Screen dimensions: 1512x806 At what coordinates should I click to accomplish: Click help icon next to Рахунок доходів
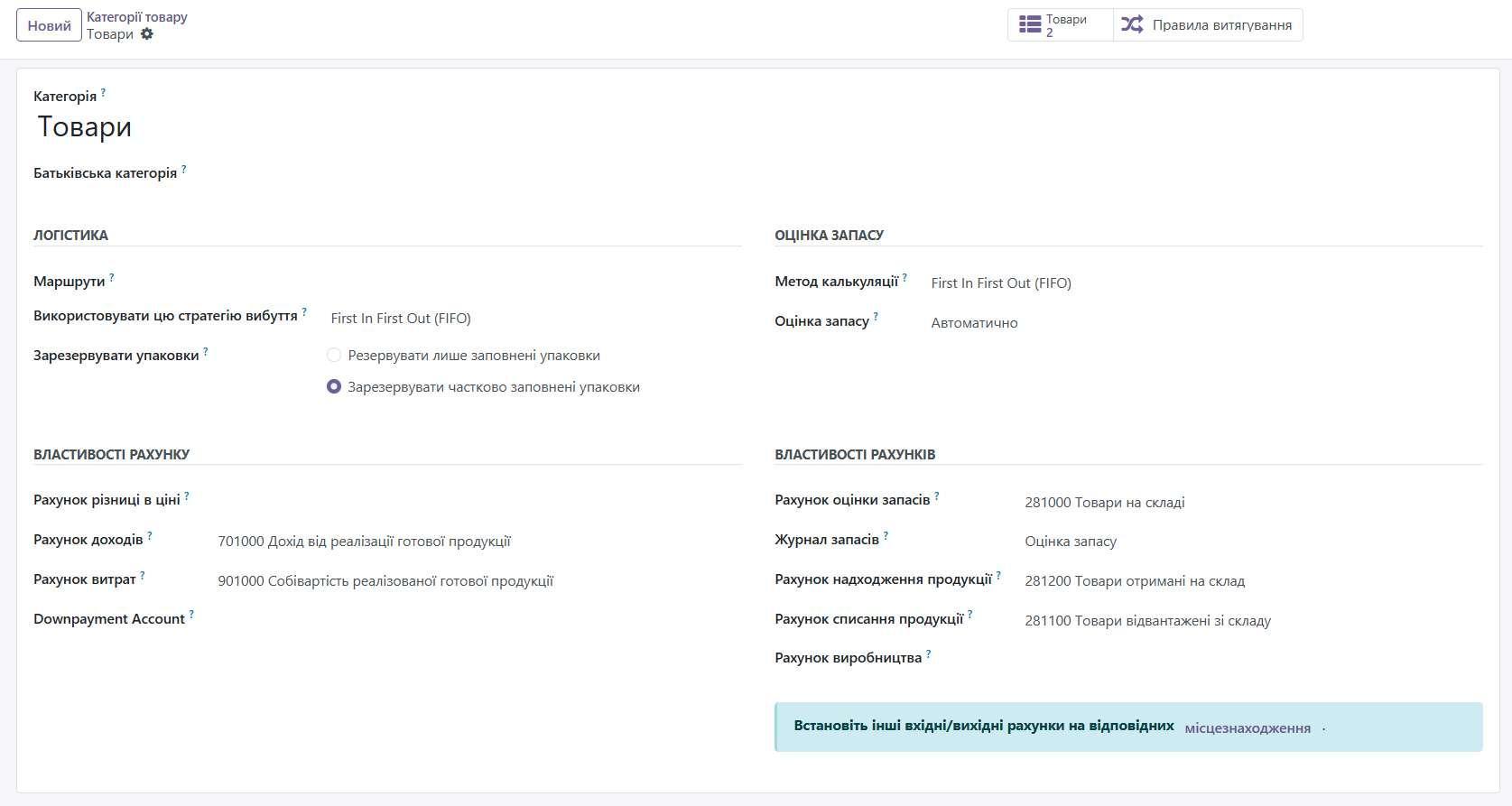click(x=150, y=536)
